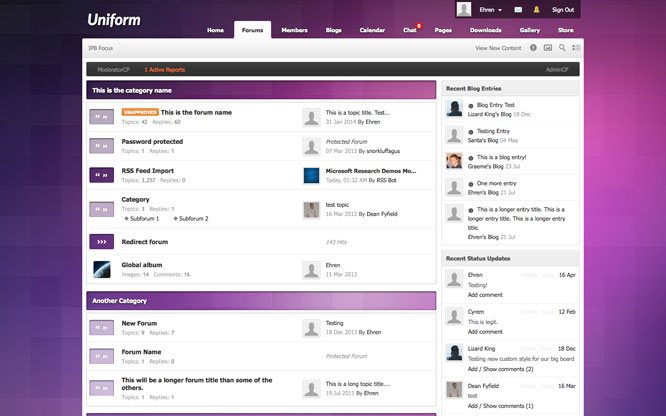Click the notifications bell icon
666x416 pixels.
coord(537,10)
